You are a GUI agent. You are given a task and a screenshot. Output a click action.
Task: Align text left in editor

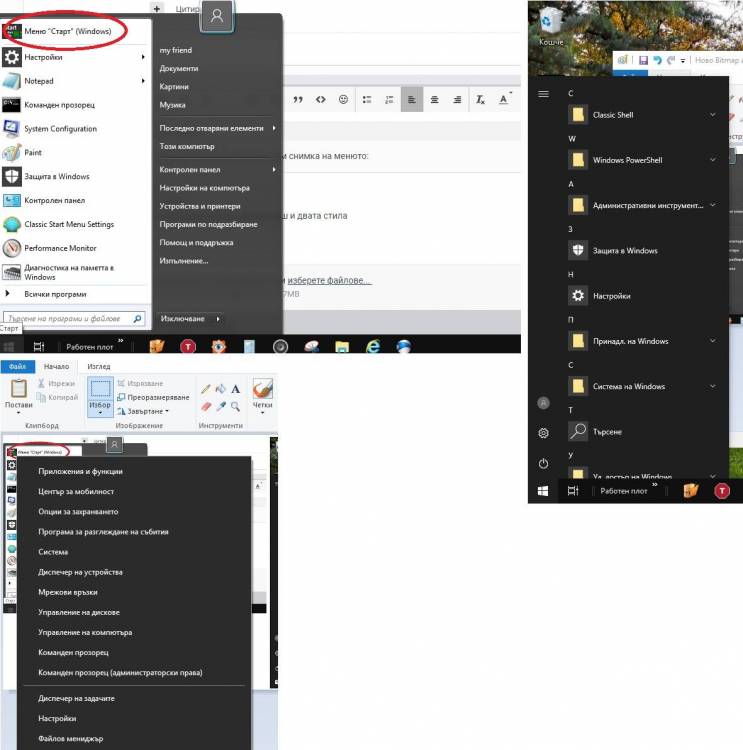pyautogui.click(x=411, y=99)
